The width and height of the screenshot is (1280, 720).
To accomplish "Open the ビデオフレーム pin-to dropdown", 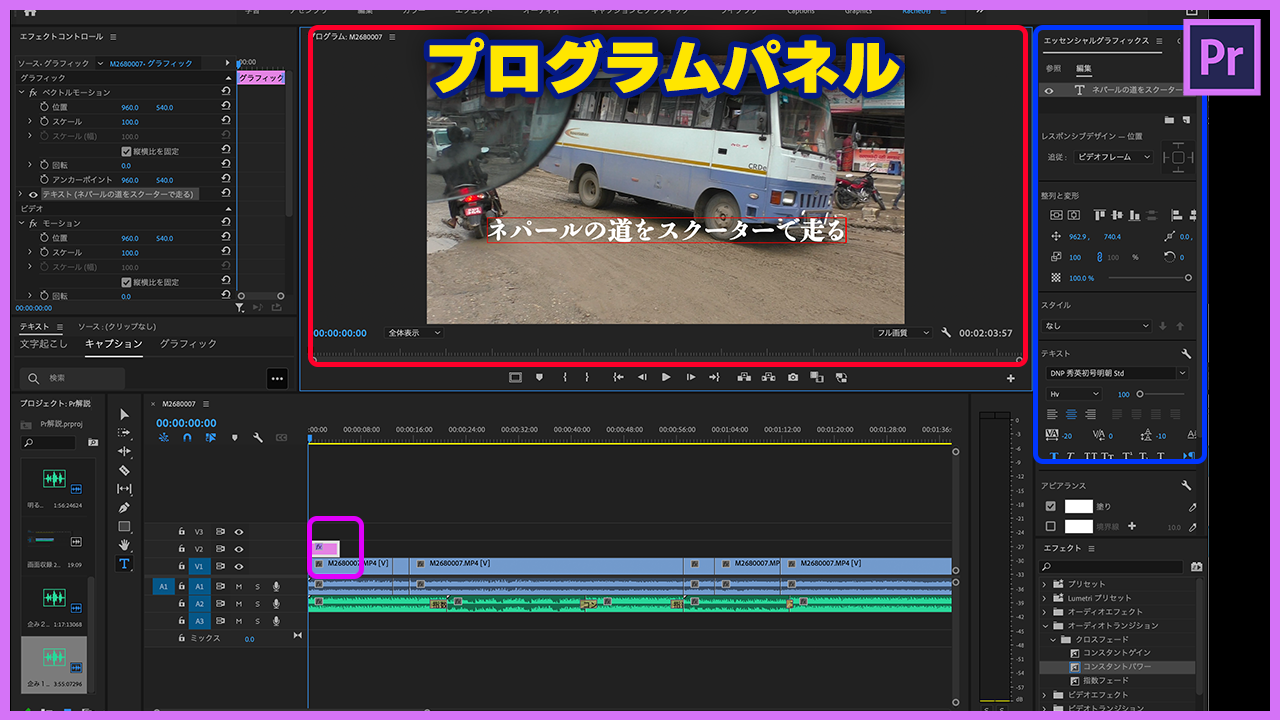I will (x=1114, y=157).
